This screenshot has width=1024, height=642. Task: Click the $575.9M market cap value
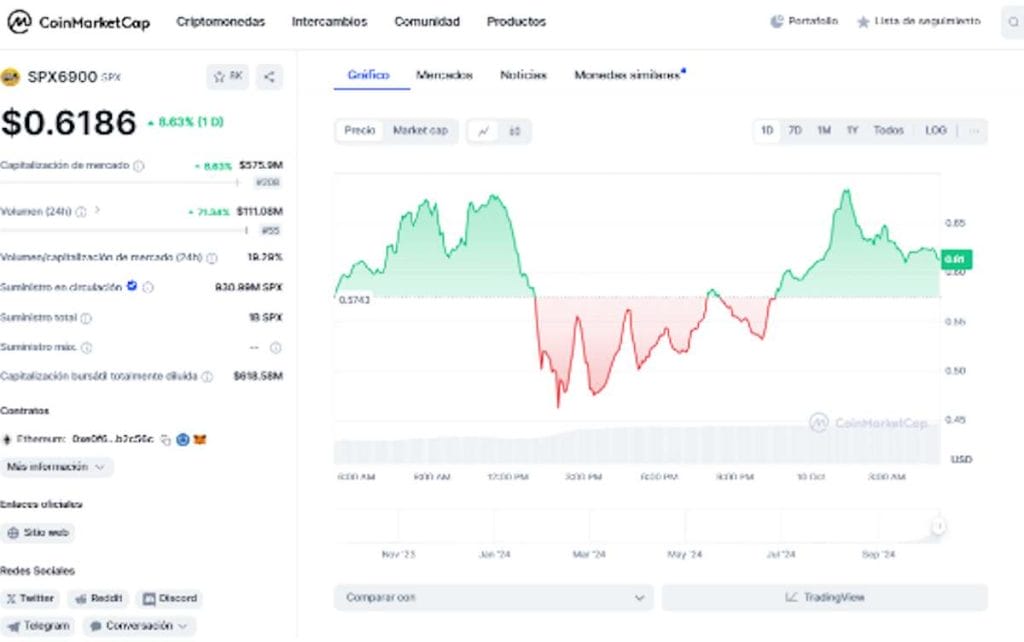pyautogui.click(x=261, y=165)
